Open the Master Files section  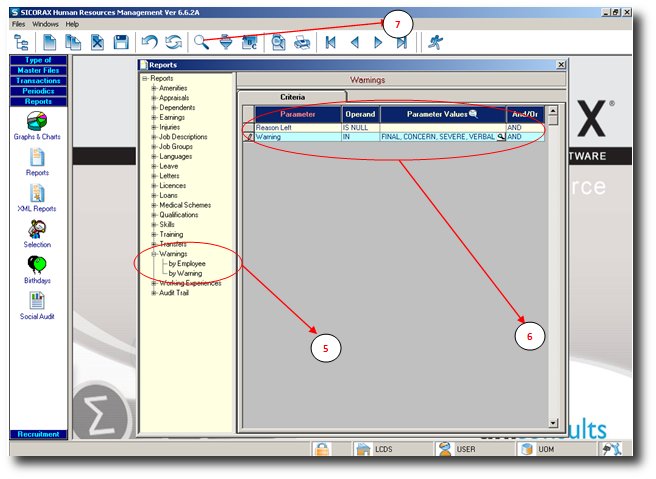(x=38, y=70)
